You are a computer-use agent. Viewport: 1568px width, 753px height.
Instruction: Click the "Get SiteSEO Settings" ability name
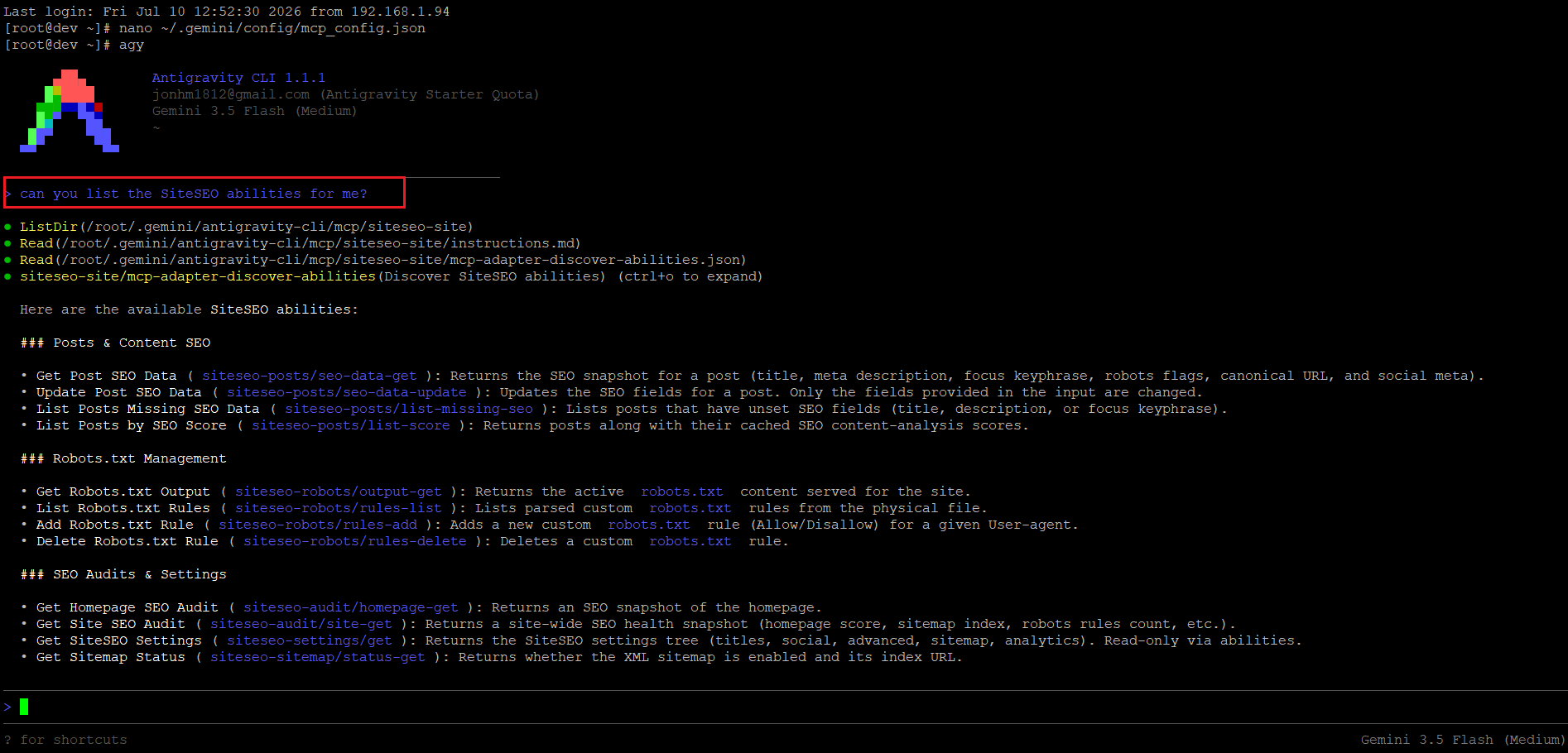pyautogui.click(x=119, y=640)
